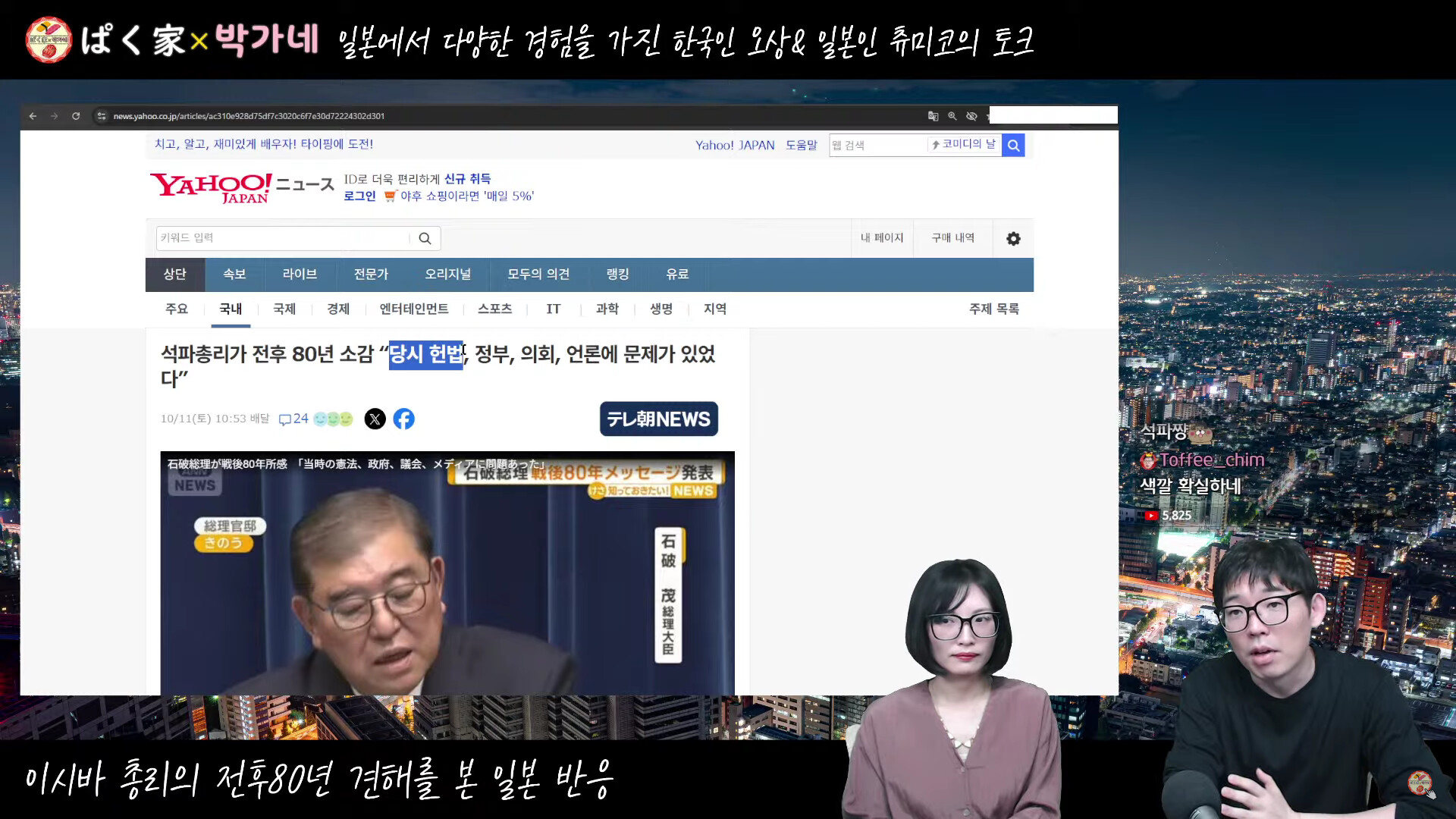This screenshot has height=819, width=1456.
Task: Play the Ishiba news video thumbnail
Action: [447, 573]
